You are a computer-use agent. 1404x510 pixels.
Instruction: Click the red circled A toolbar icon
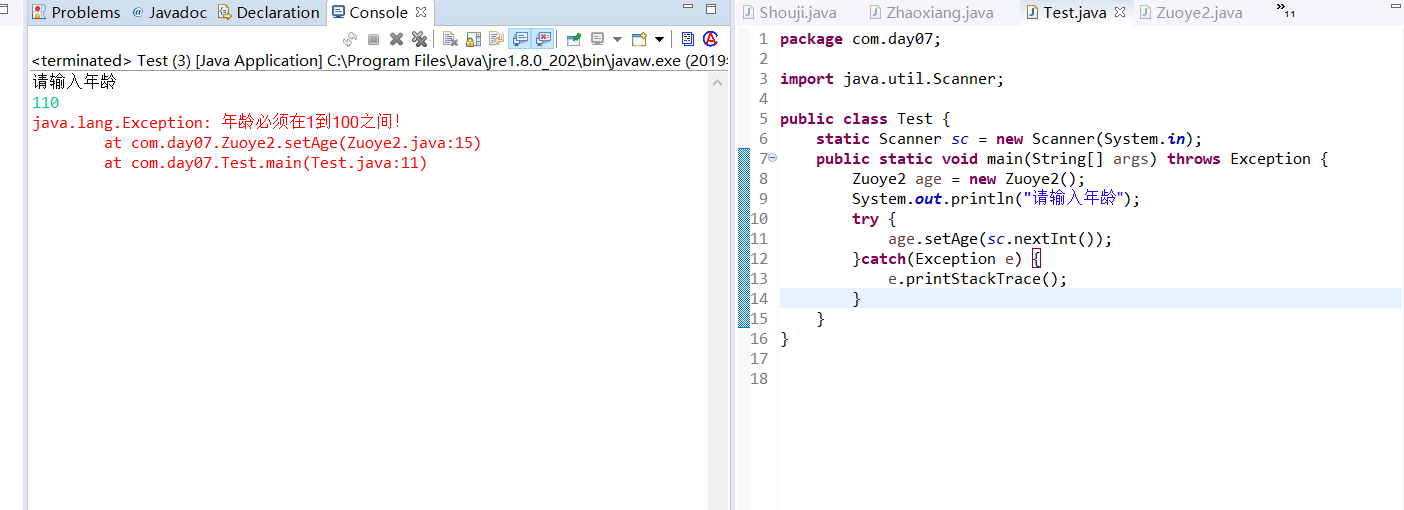711,39
